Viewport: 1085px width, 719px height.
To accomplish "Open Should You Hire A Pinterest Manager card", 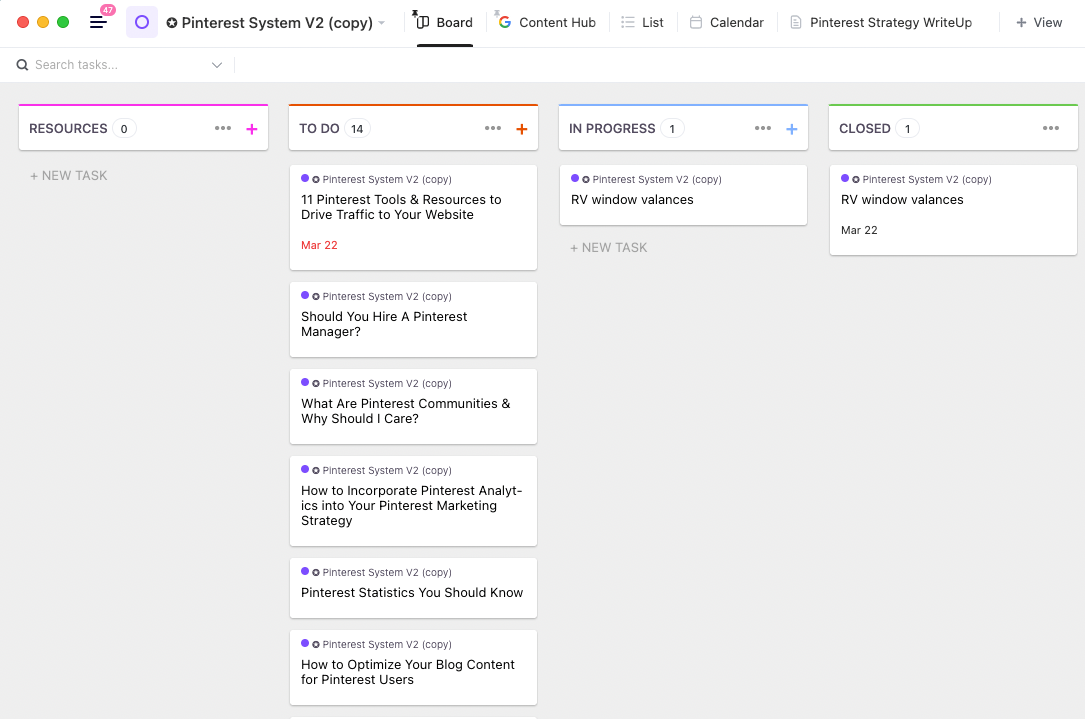I will coord(413,320).
